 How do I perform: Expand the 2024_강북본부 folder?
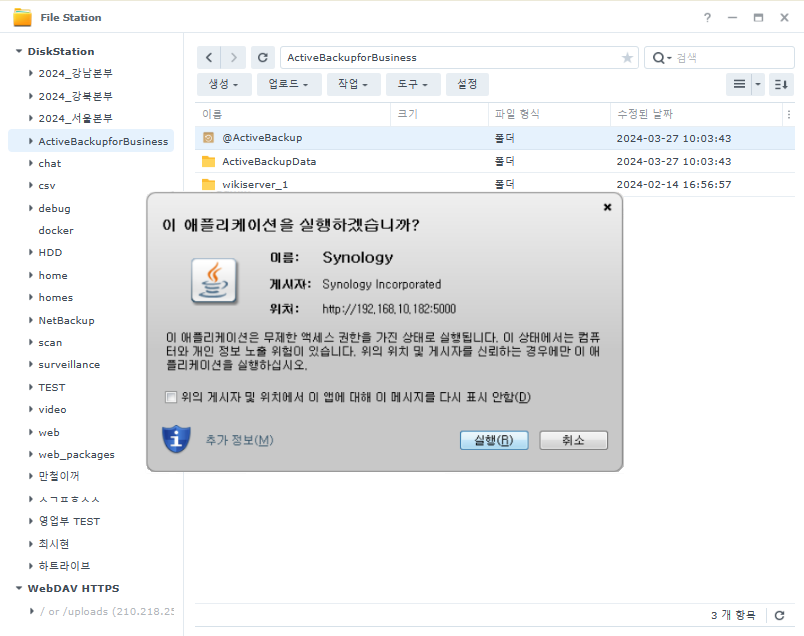(31, 96)
